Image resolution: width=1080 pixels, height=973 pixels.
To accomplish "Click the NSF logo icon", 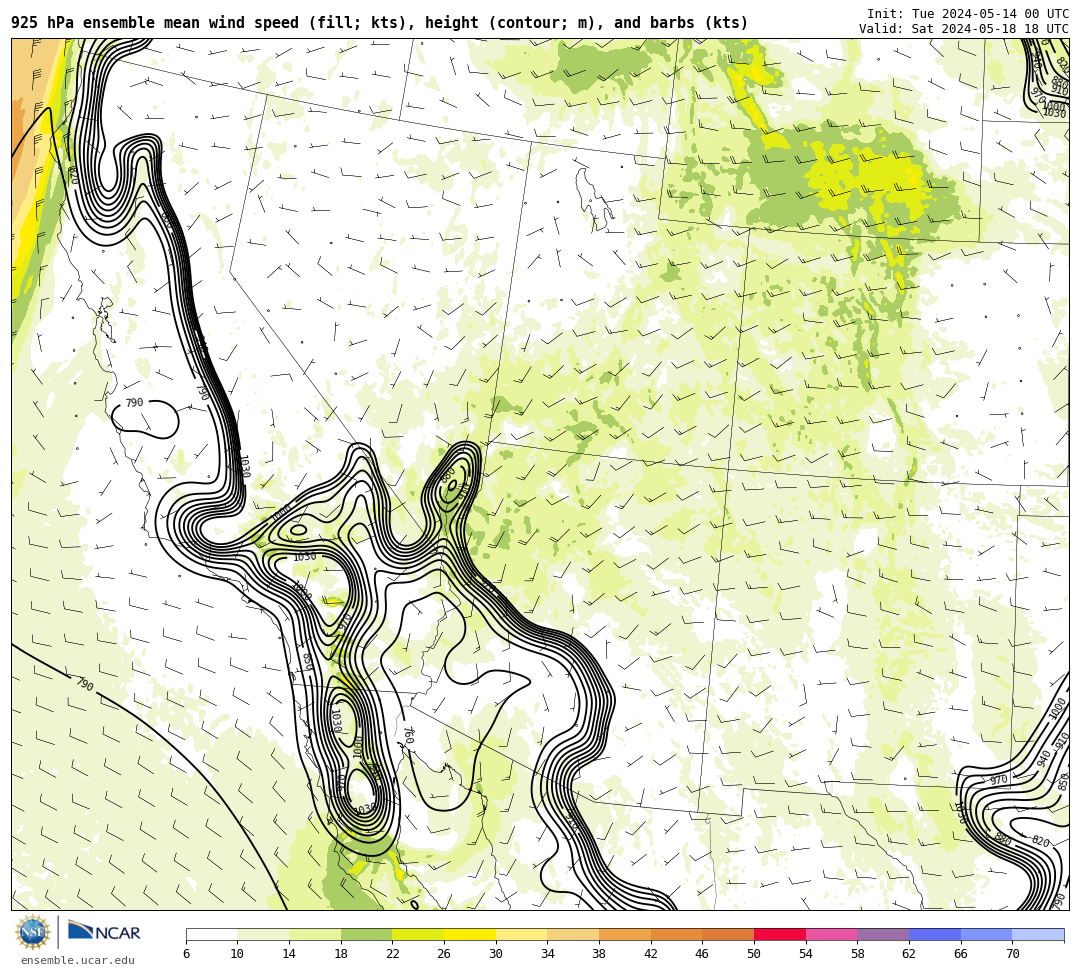I will (x=32, y=932).
